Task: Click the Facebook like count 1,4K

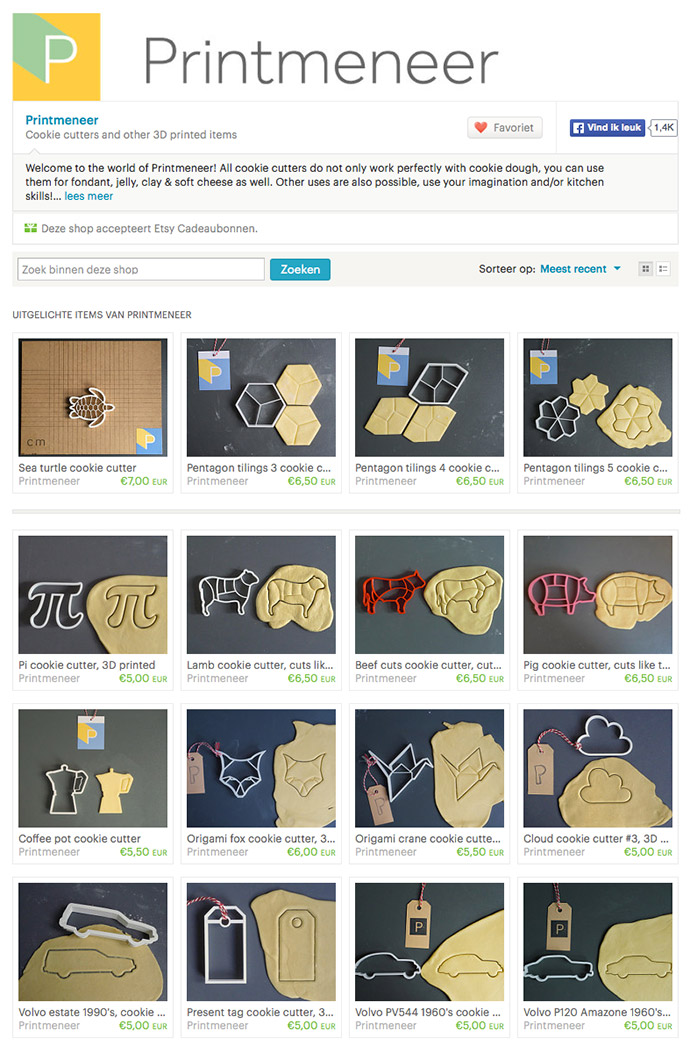Action: tap(664, 127)
